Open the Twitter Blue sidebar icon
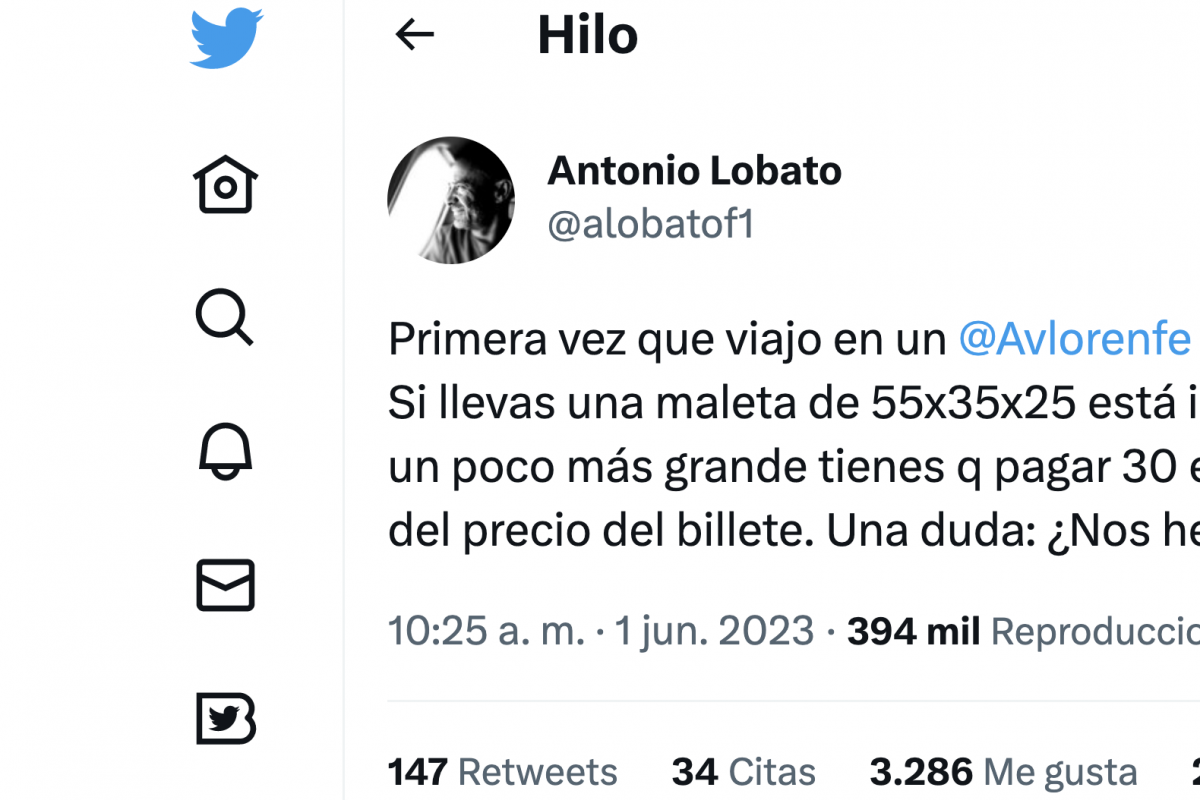The height and width of the screenshot is (800, 1200). [x=226, y=718]
